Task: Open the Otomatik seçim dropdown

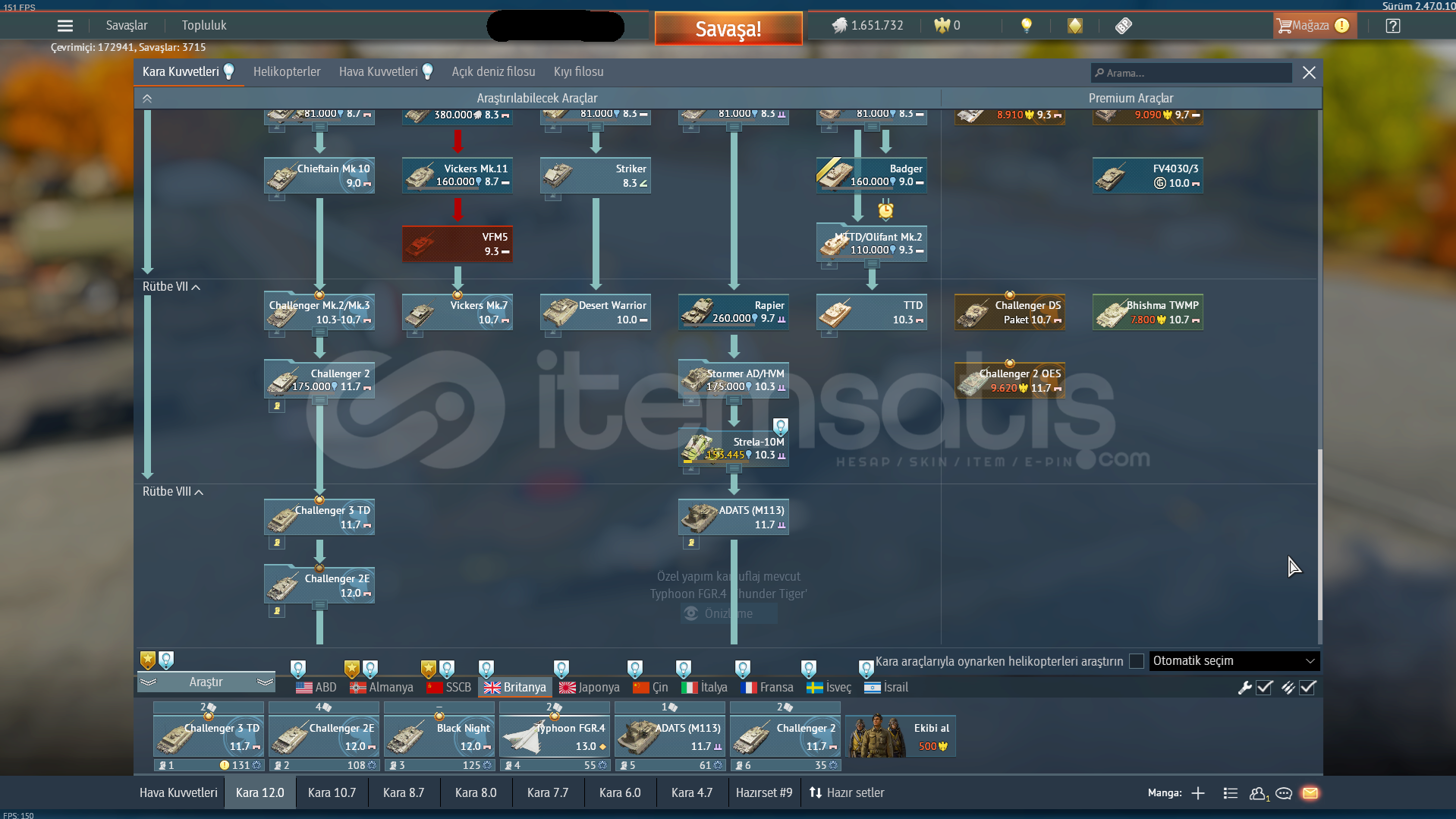Action: click(1234, 661)
